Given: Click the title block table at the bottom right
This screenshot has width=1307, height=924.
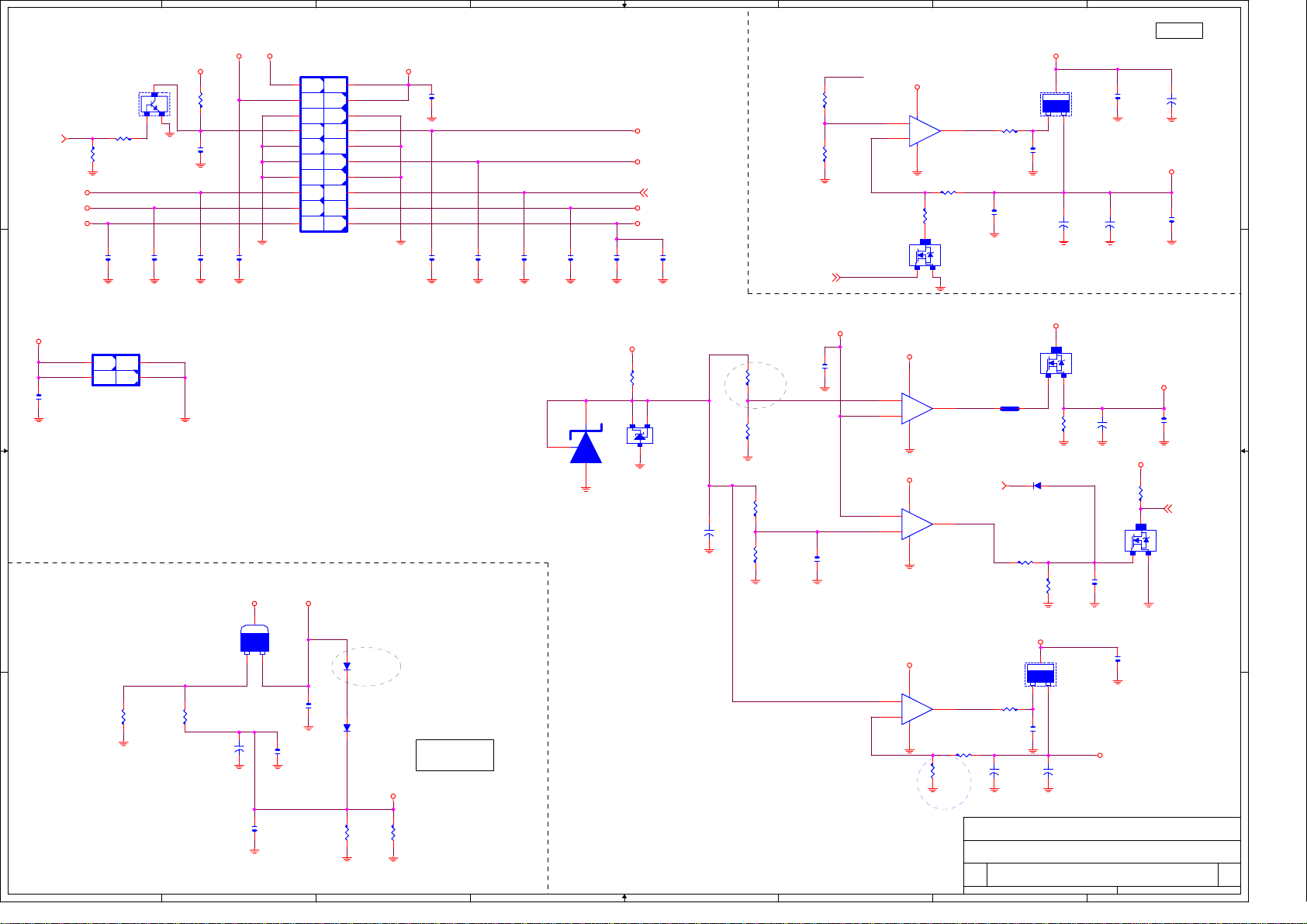Looking at the screenshot, I should [1101, 855].
